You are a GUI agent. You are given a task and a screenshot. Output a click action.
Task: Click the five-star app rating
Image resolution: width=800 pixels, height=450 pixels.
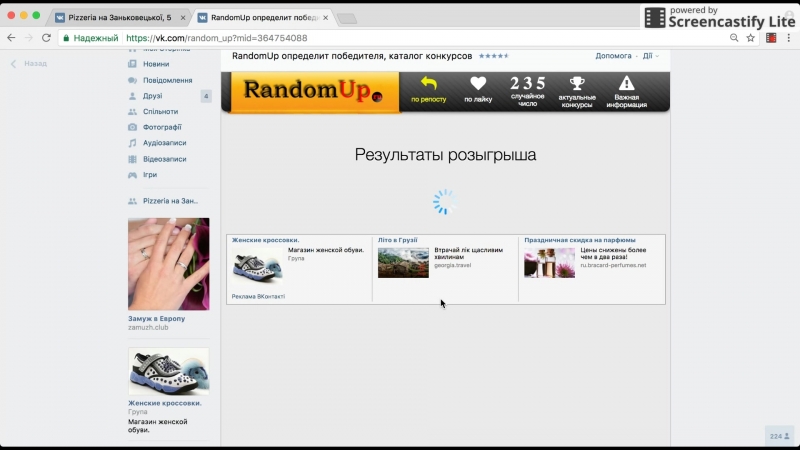(x=494, y=56)
